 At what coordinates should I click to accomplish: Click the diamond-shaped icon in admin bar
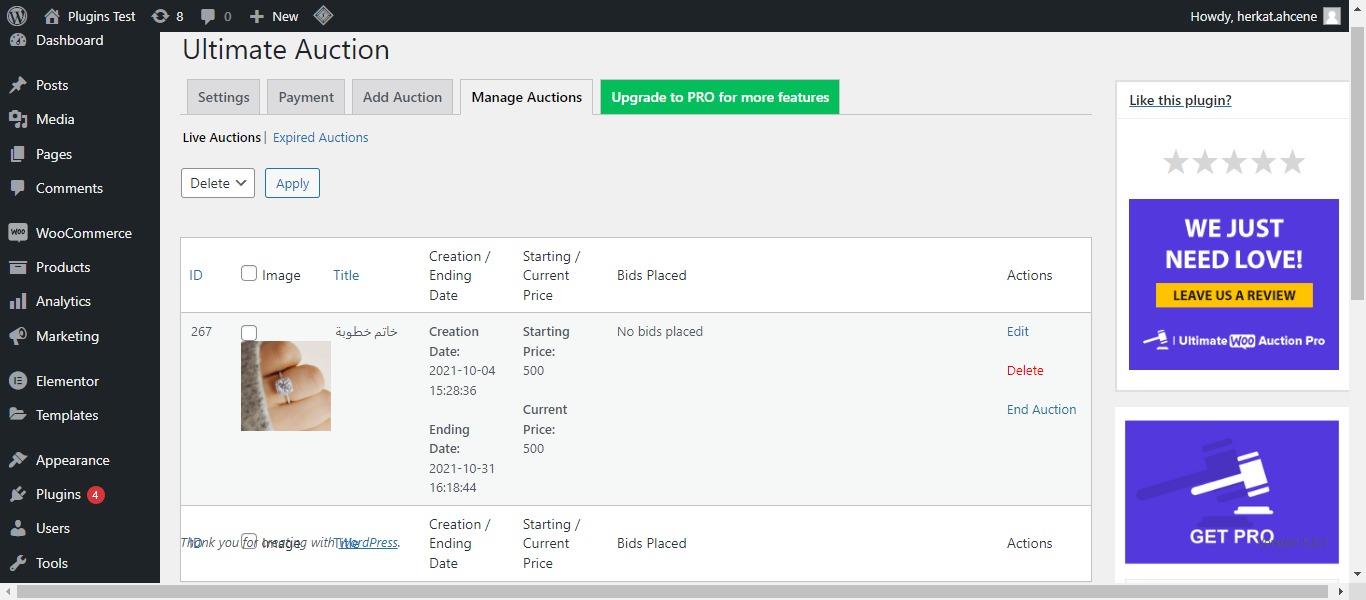coord(323,16)
